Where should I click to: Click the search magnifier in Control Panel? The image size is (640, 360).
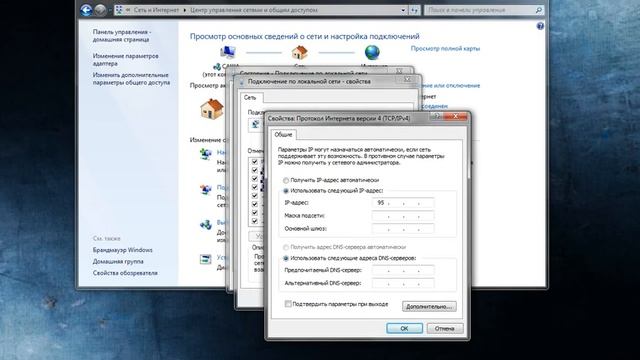tap(538, 10)
